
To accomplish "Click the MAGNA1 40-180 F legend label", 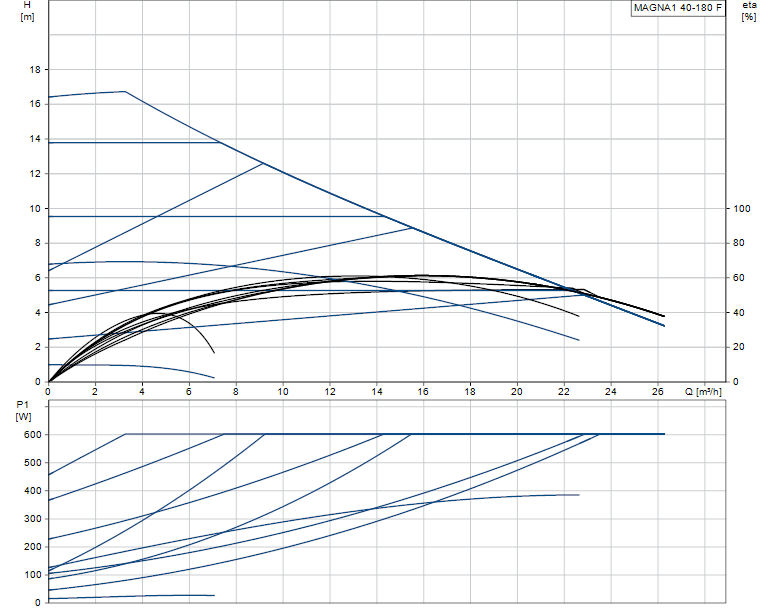I will pyautogui.click(x=677, y=8).
